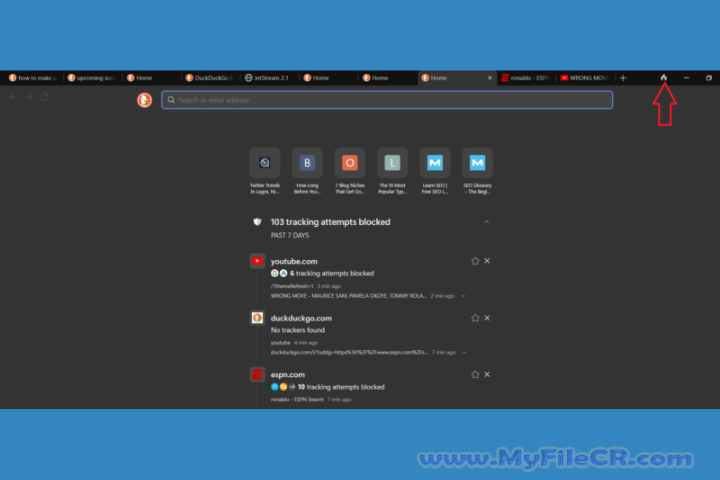Viewport: 720px width, 480px height.
Task: Open The 10 Most Popular favorite
Action: pyautogui.click(x=392, y=171)
